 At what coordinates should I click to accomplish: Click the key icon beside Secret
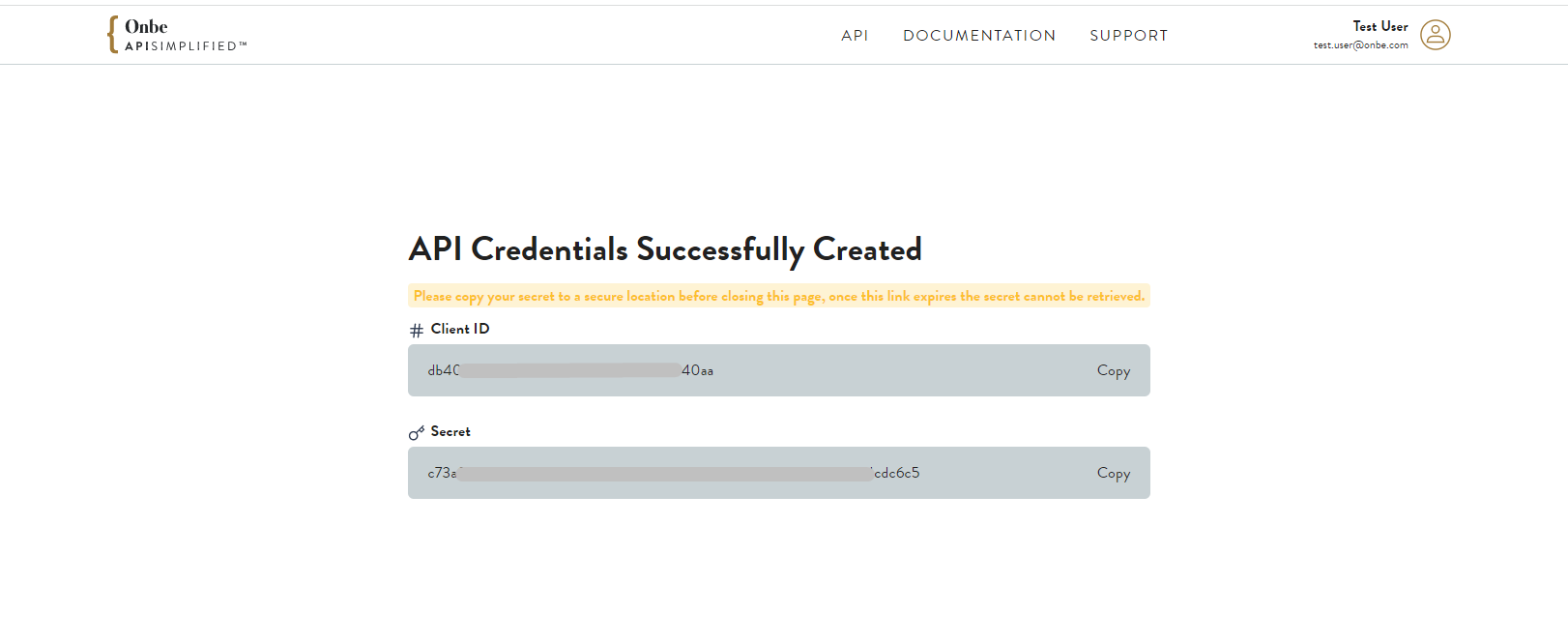(417, 433)
